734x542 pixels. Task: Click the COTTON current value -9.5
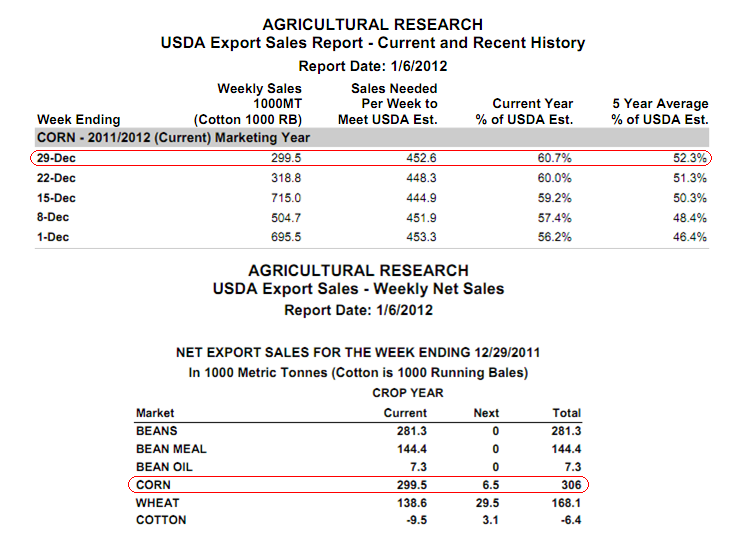point(417,520)
